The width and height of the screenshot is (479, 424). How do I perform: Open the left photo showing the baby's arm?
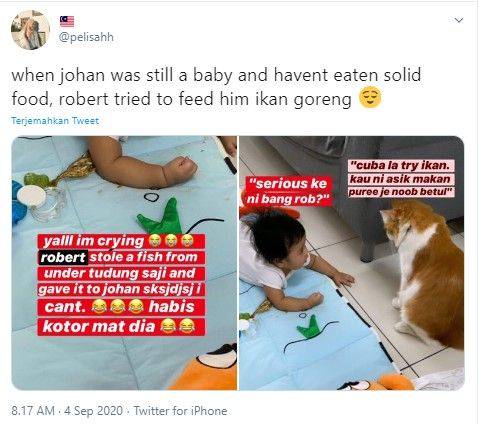pos(124,263)
